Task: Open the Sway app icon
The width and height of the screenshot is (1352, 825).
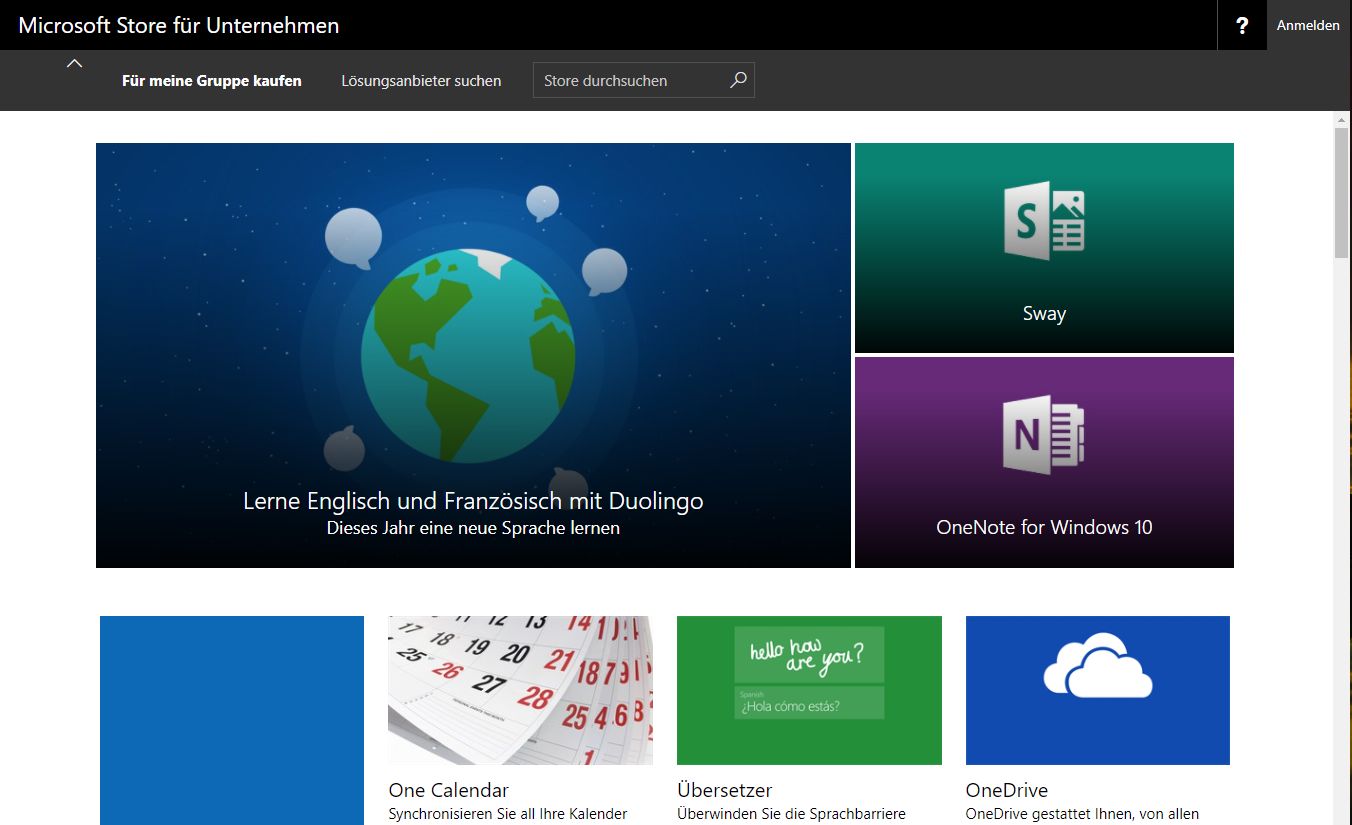Action: [1044, 221]
